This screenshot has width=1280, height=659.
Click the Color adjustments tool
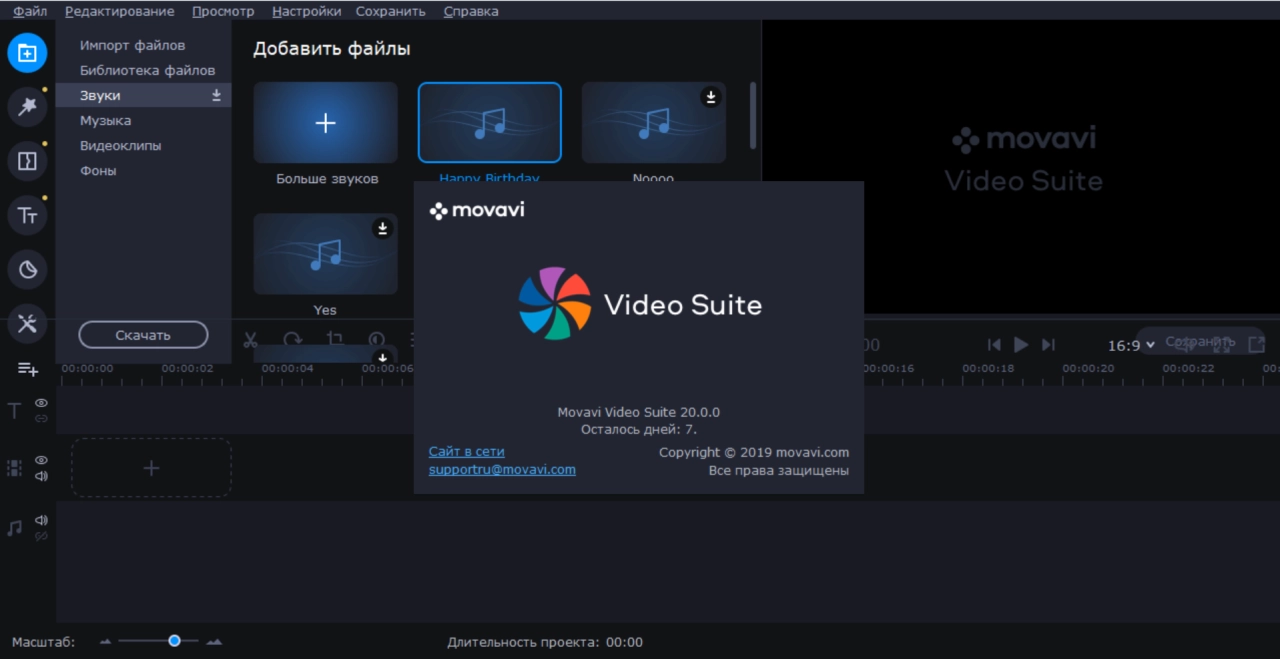click(377, 340)
